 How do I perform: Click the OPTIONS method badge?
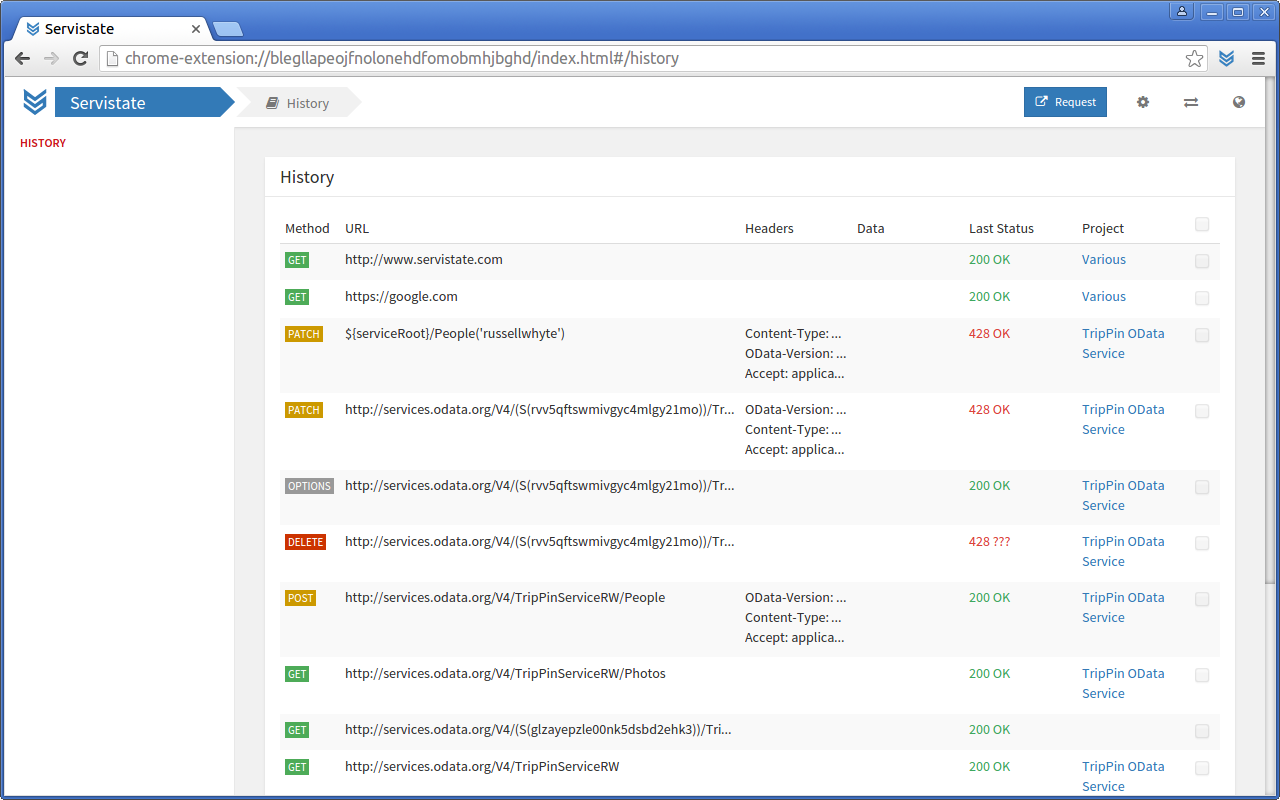[309, 486]
